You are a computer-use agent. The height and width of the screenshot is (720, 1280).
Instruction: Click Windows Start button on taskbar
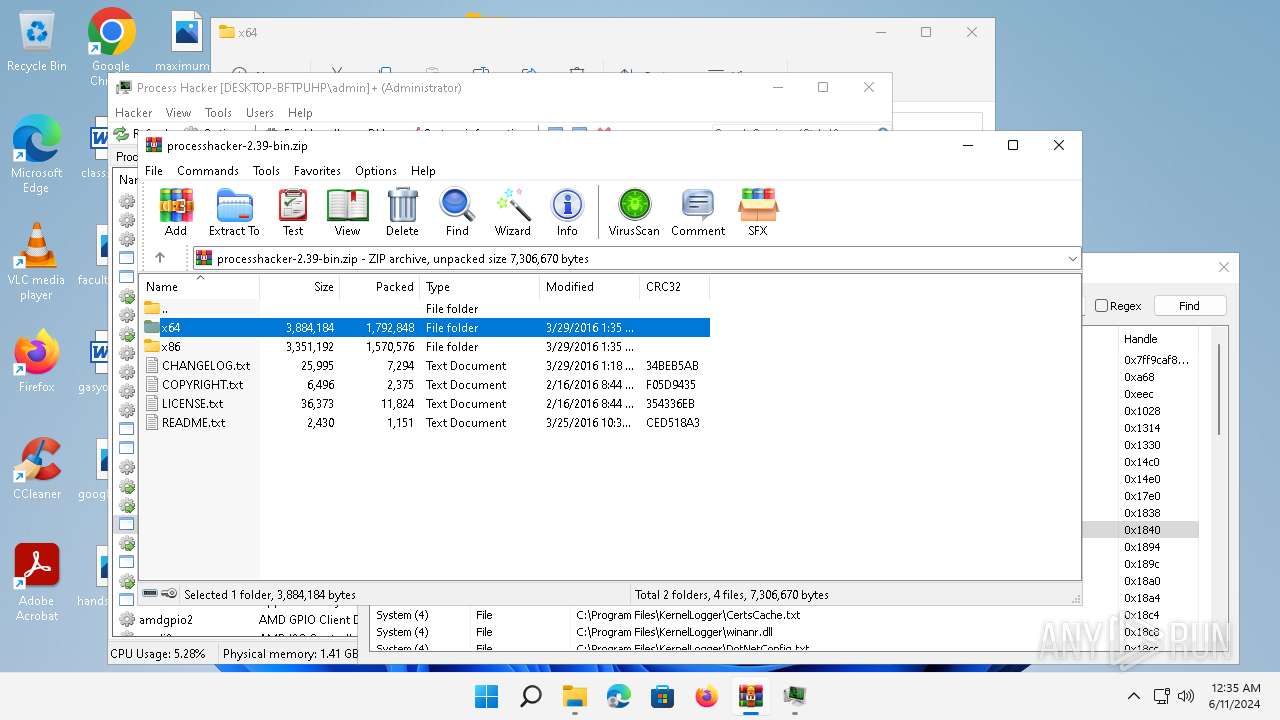click(487, 696)
